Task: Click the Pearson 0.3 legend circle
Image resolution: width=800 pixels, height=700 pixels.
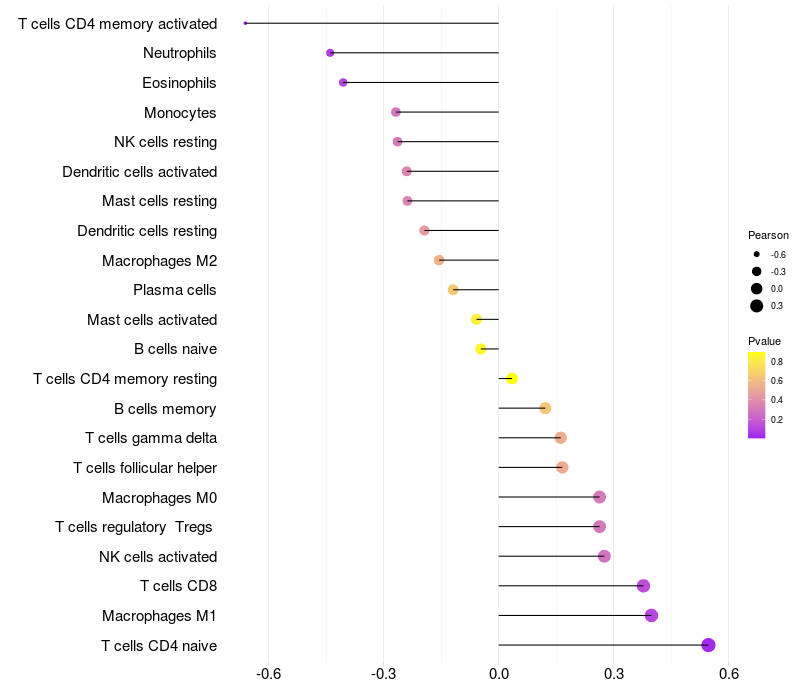Action: point(757,306)
